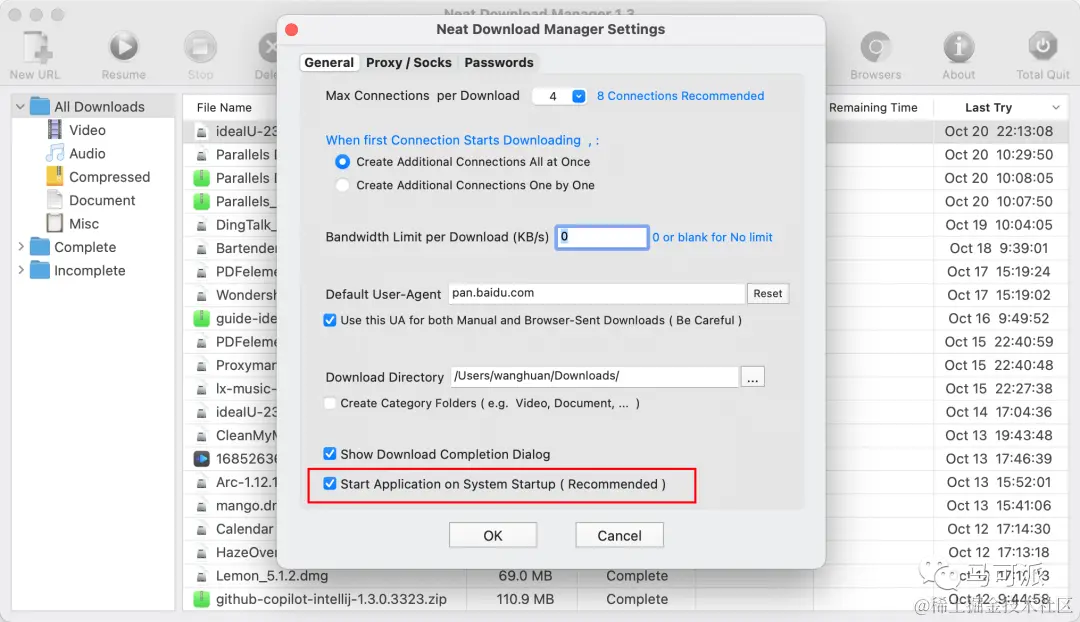Click the Last Try column header
The height and width of the screenshot is (622, 1080).
(x=988, y=107)
